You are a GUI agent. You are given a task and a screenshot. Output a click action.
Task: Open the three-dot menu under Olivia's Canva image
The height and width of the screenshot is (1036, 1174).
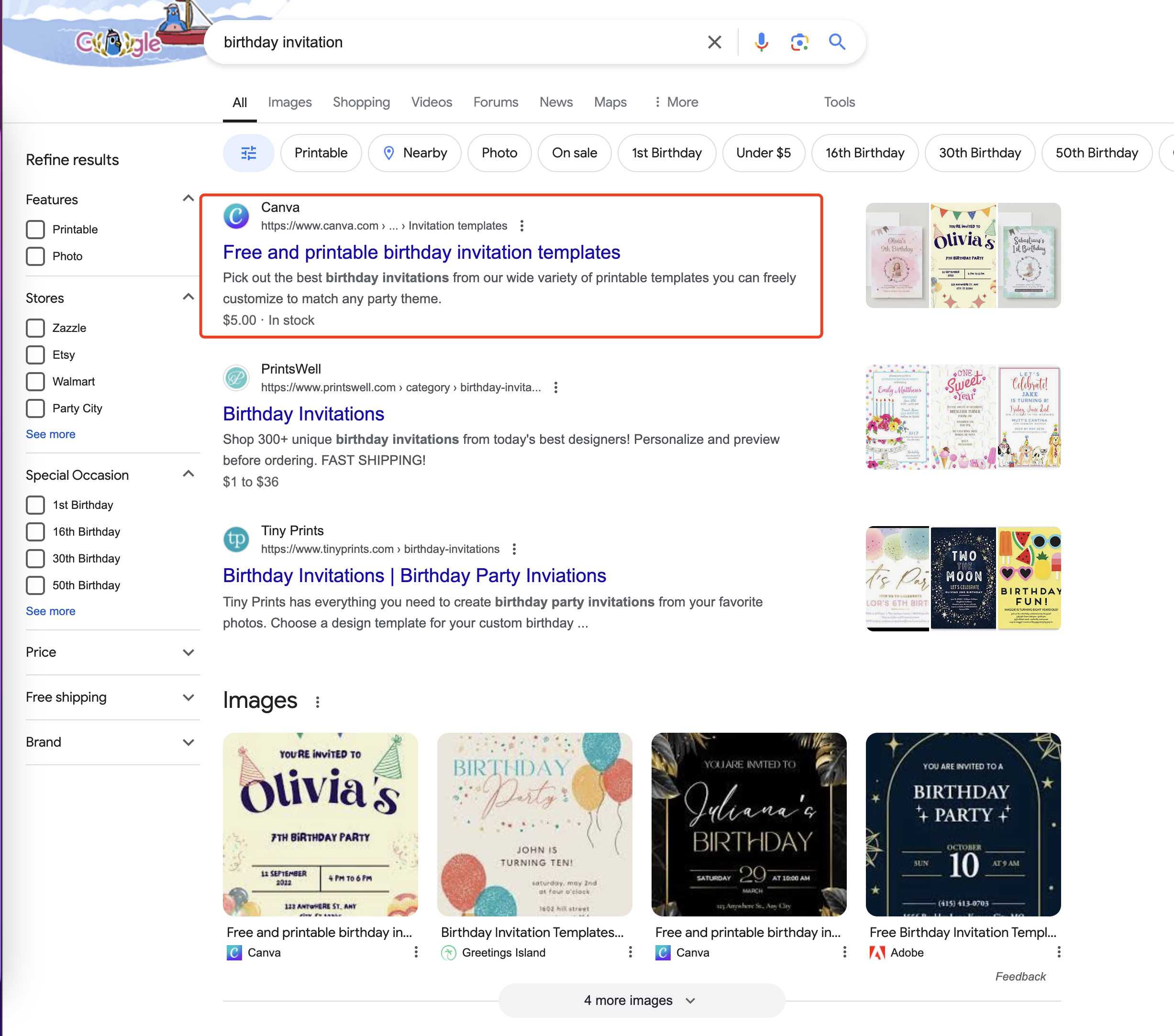416,952
